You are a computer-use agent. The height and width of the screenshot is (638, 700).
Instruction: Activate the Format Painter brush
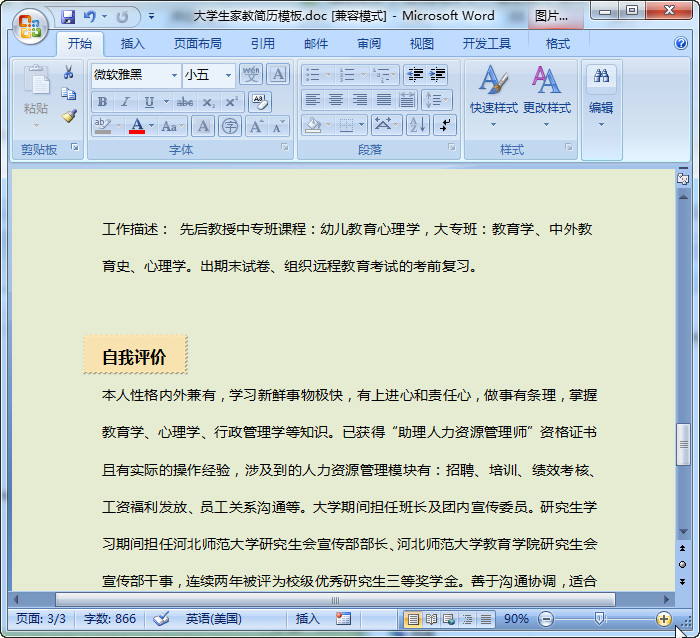point(68,116)
